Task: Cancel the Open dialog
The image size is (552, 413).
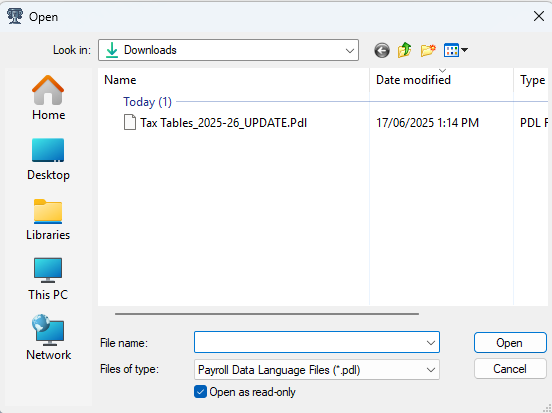Action: click(510, 369)
